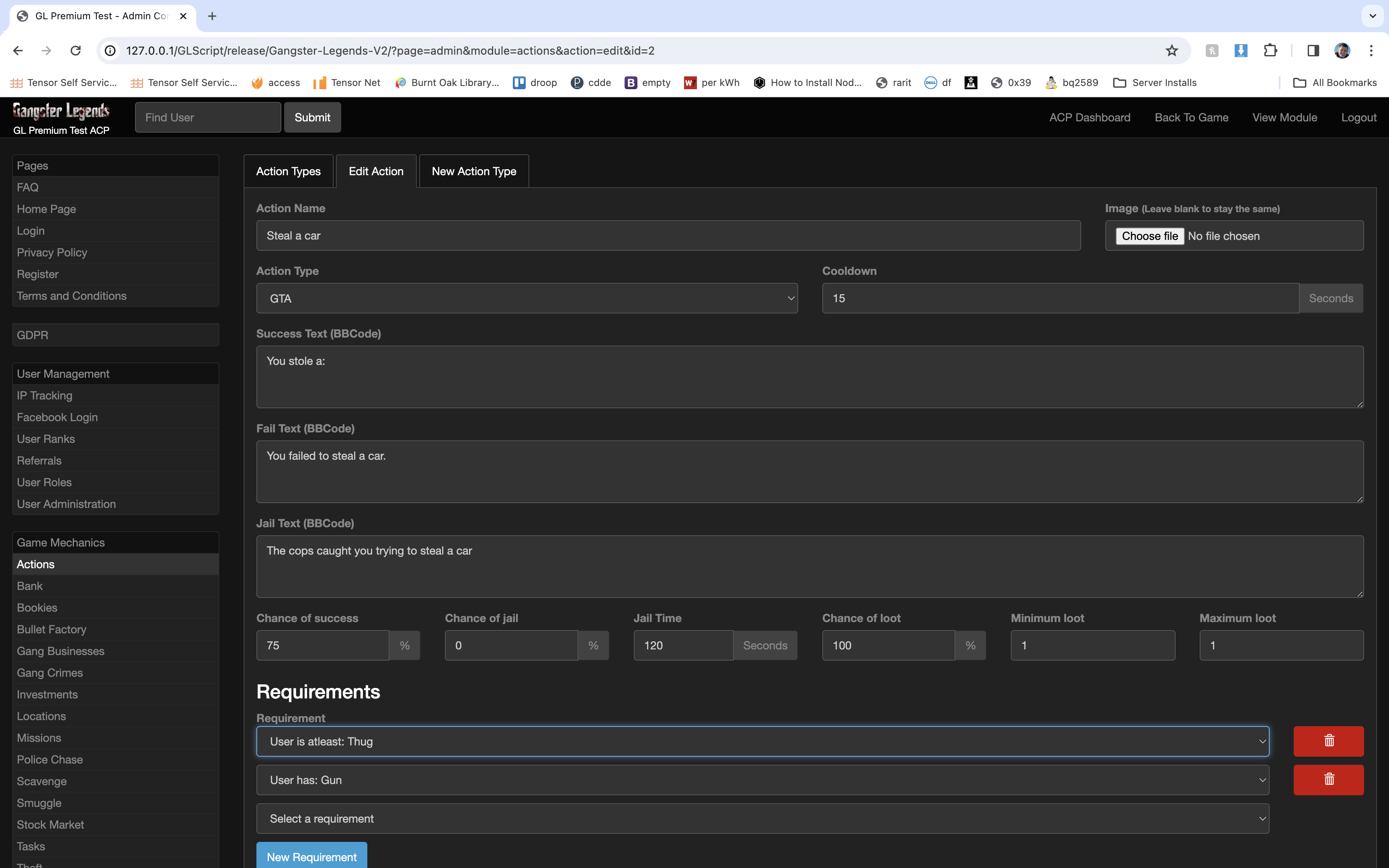Open a new browser tab

pyautogui.click(x=212, y=16)
